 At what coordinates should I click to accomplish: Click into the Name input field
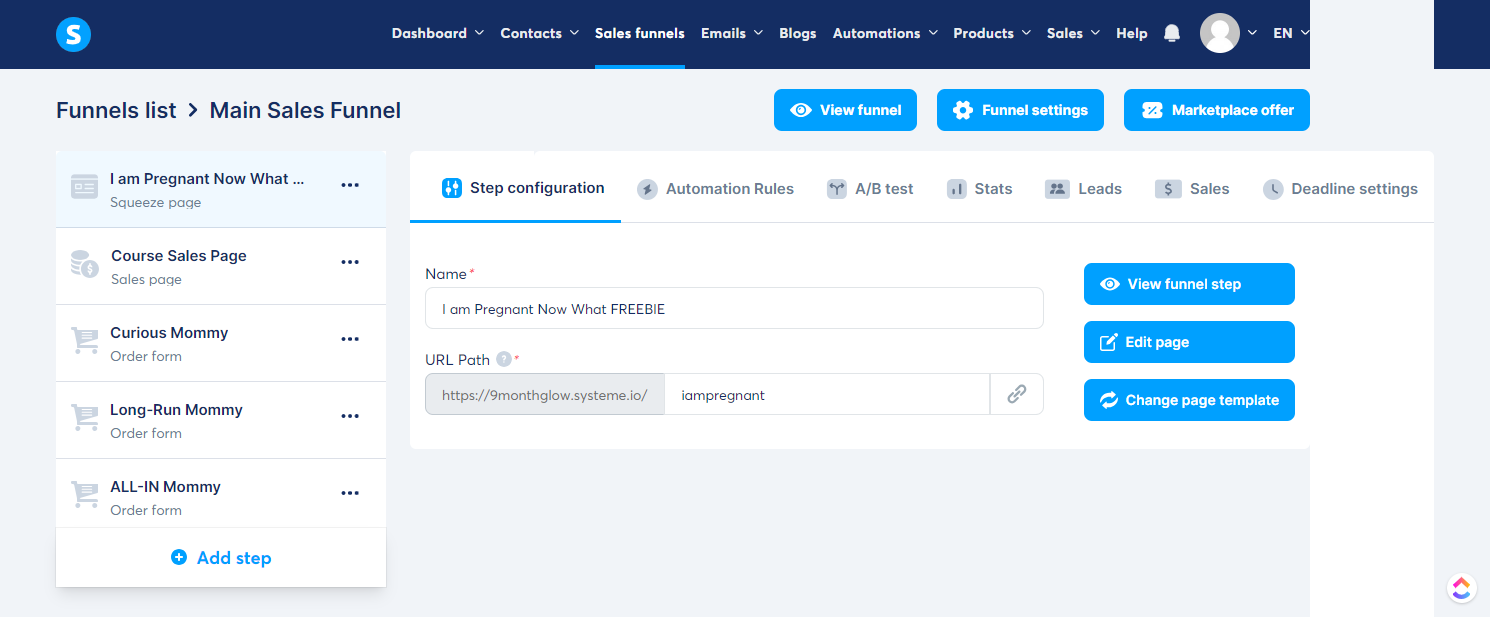(734, 309)
